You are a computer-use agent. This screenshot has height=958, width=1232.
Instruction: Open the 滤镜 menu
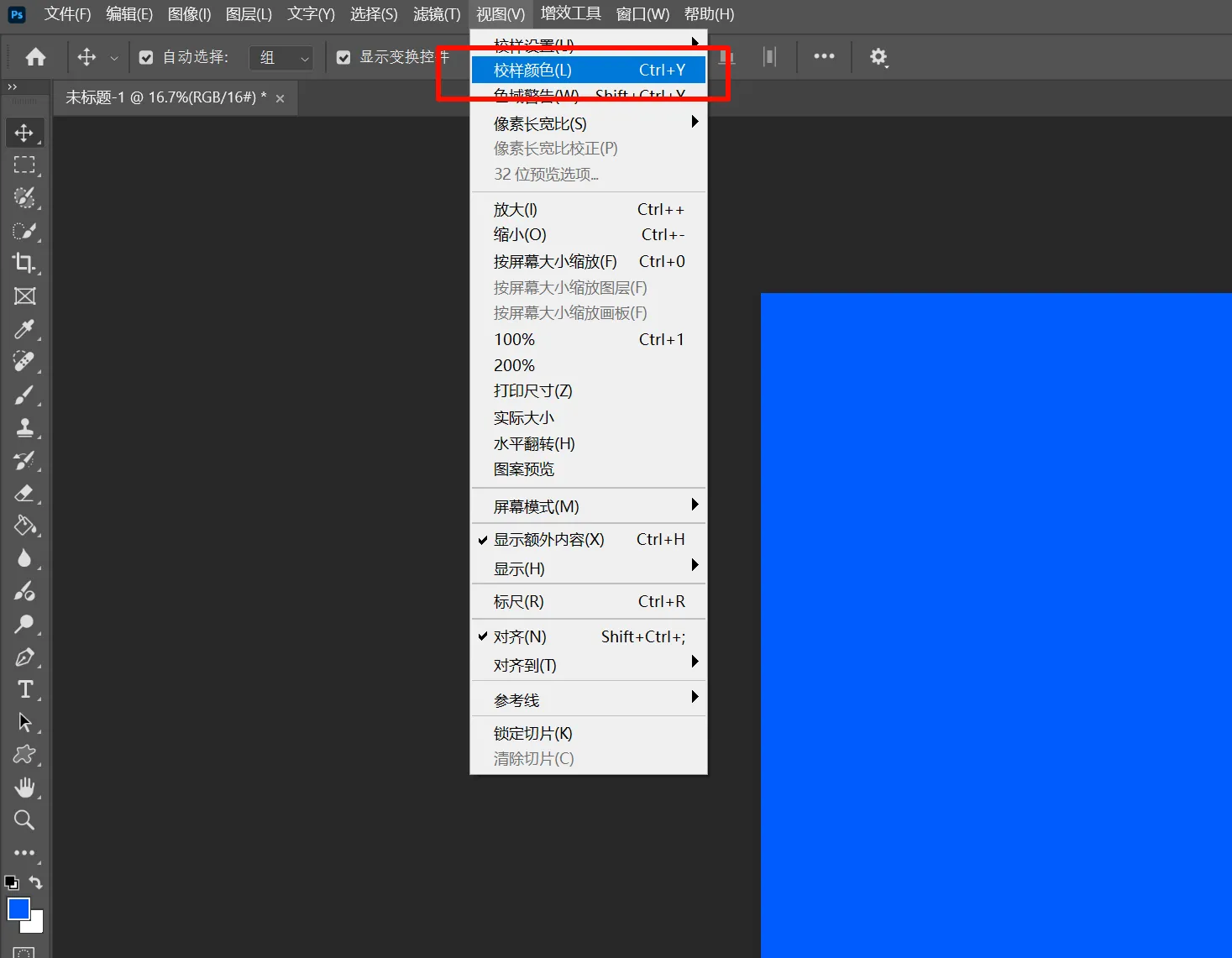(437, 14)
